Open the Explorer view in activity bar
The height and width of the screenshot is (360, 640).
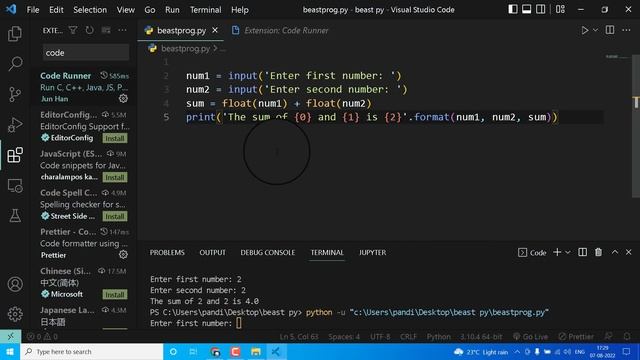(x=15, y=33)
